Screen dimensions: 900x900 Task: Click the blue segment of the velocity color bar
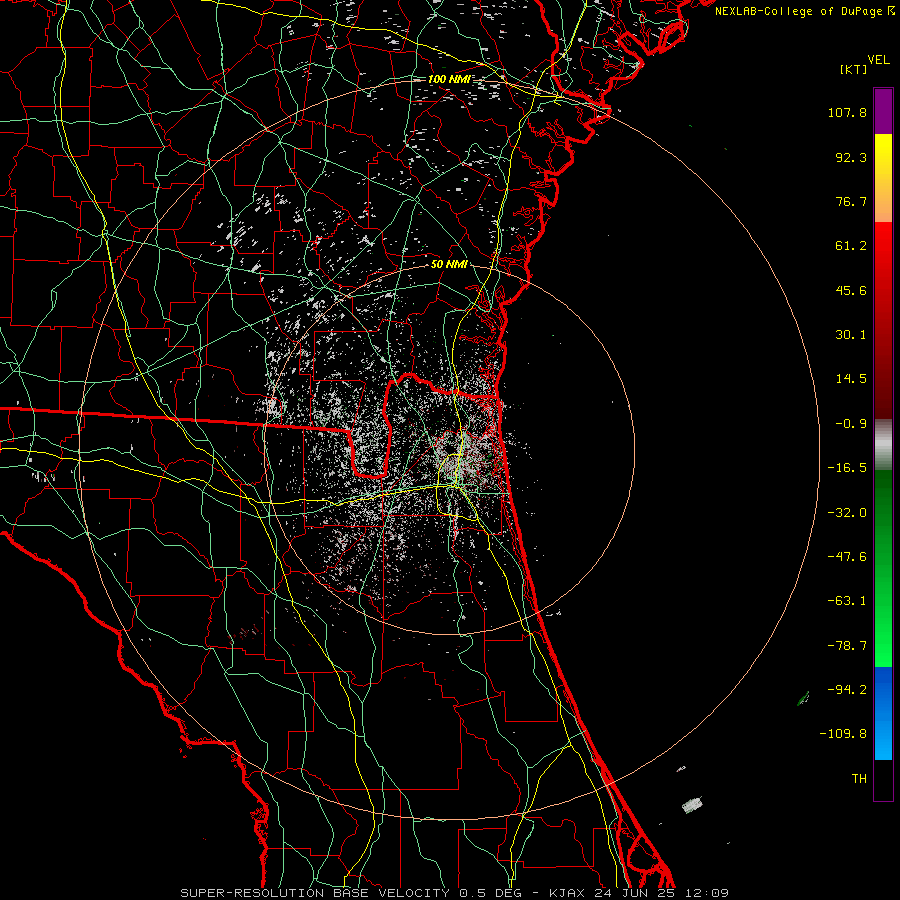click(883, 713)
